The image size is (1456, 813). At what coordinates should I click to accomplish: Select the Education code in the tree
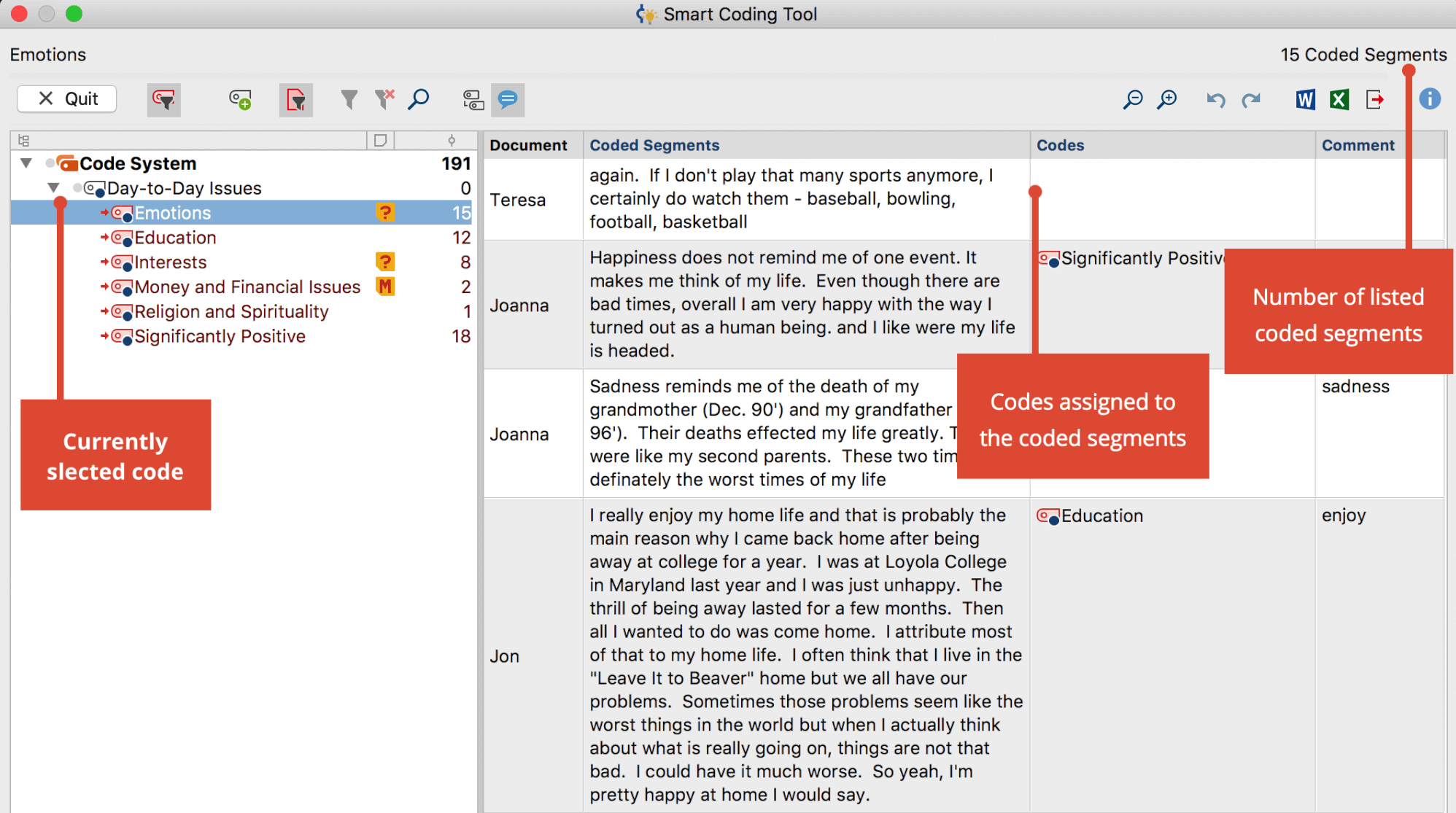pos(175,238)
